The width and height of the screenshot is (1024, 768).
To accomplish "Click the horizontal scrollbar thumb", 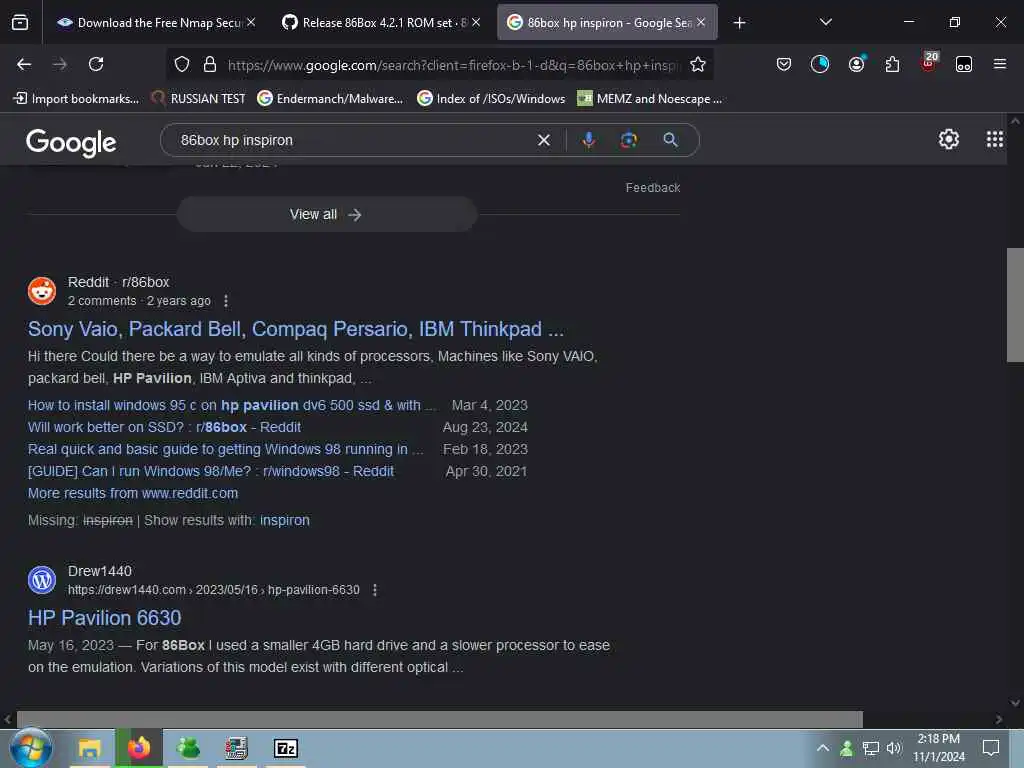I will 440,719.
